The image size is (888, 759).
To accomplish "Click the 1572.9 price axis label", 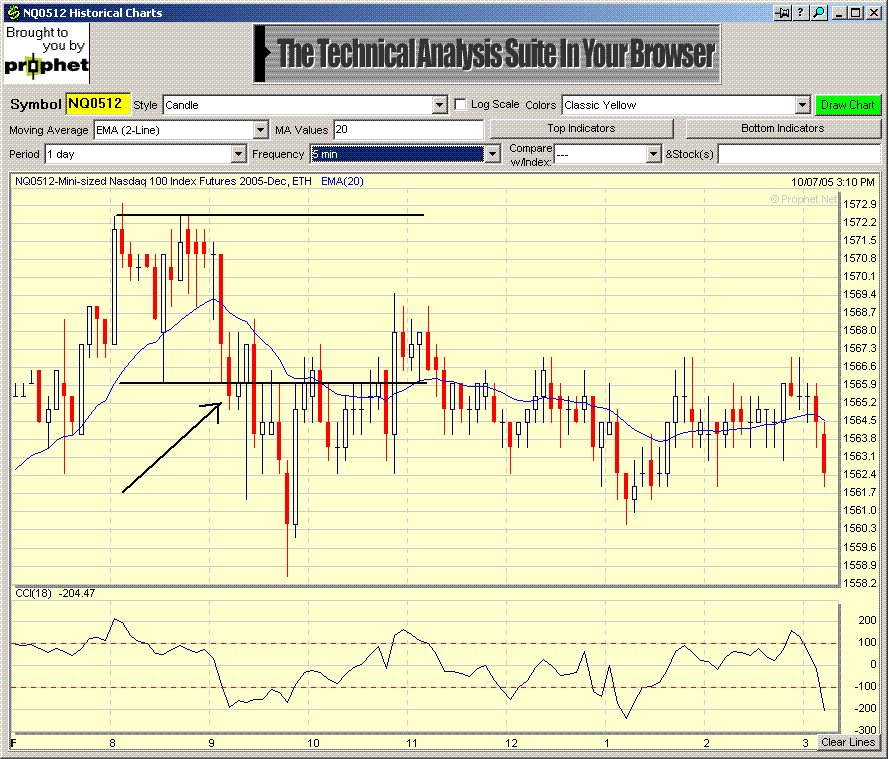I will click(859, 204).
